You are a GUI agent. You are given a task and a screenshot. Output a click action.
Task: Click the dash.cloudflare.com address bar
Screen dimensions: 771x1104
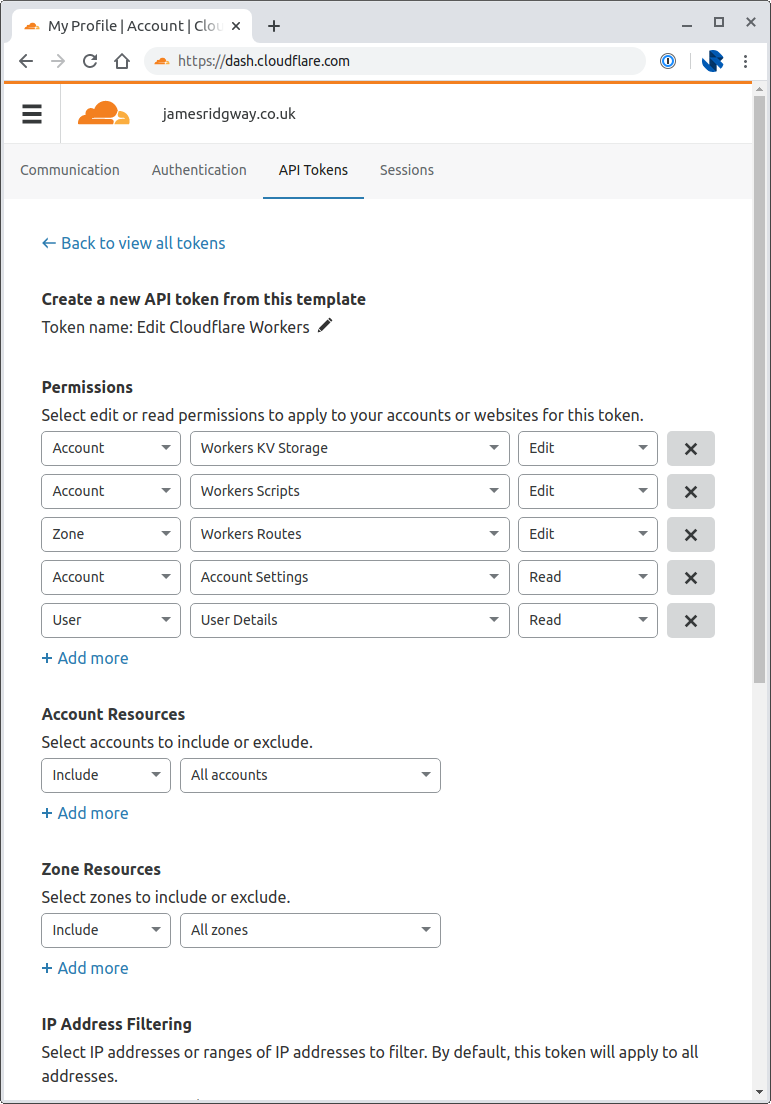click(394, 61)
